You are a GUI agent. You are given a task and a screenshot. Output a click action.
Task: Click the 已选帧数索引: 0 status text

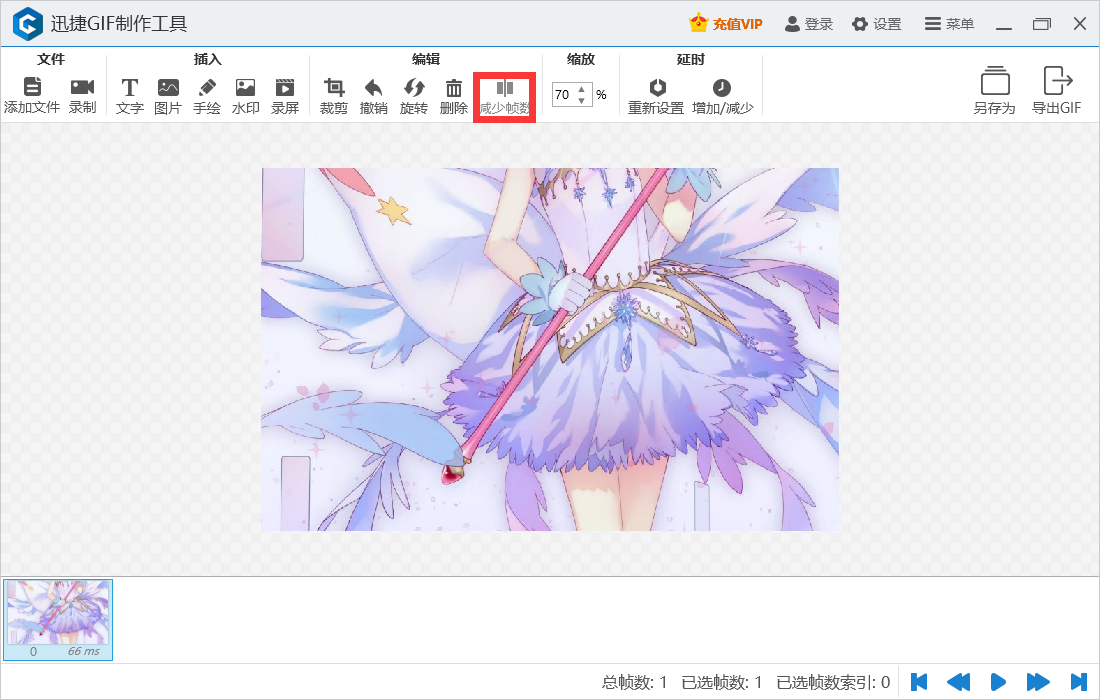coord(833,682)
